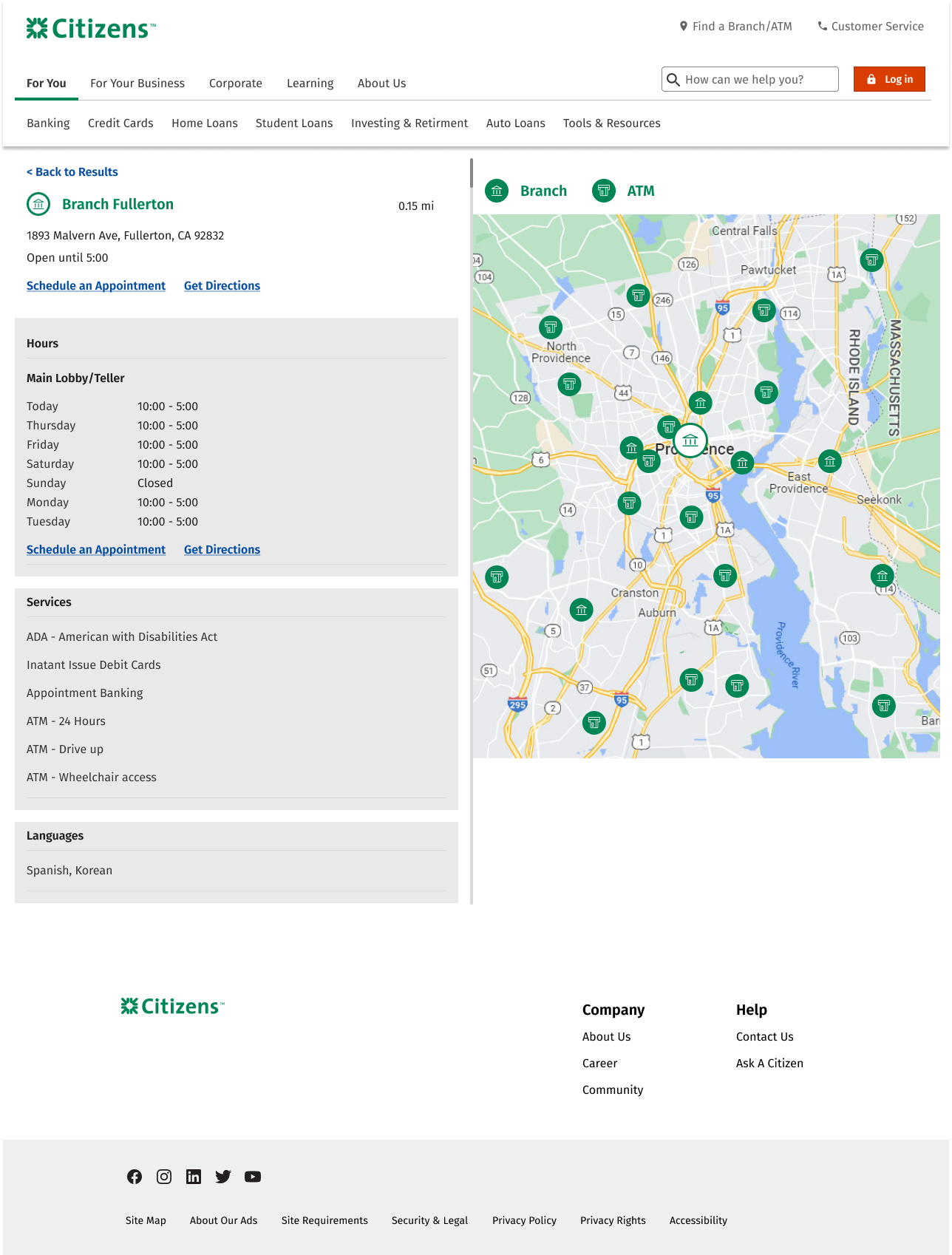Type in the 'How can we help you?' field
Screen dimensions: 952x1255
tap(758, 80)
